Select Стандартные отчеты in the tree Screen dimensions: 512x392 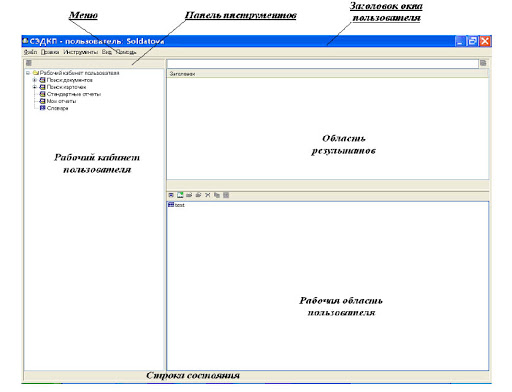(74, 94)
